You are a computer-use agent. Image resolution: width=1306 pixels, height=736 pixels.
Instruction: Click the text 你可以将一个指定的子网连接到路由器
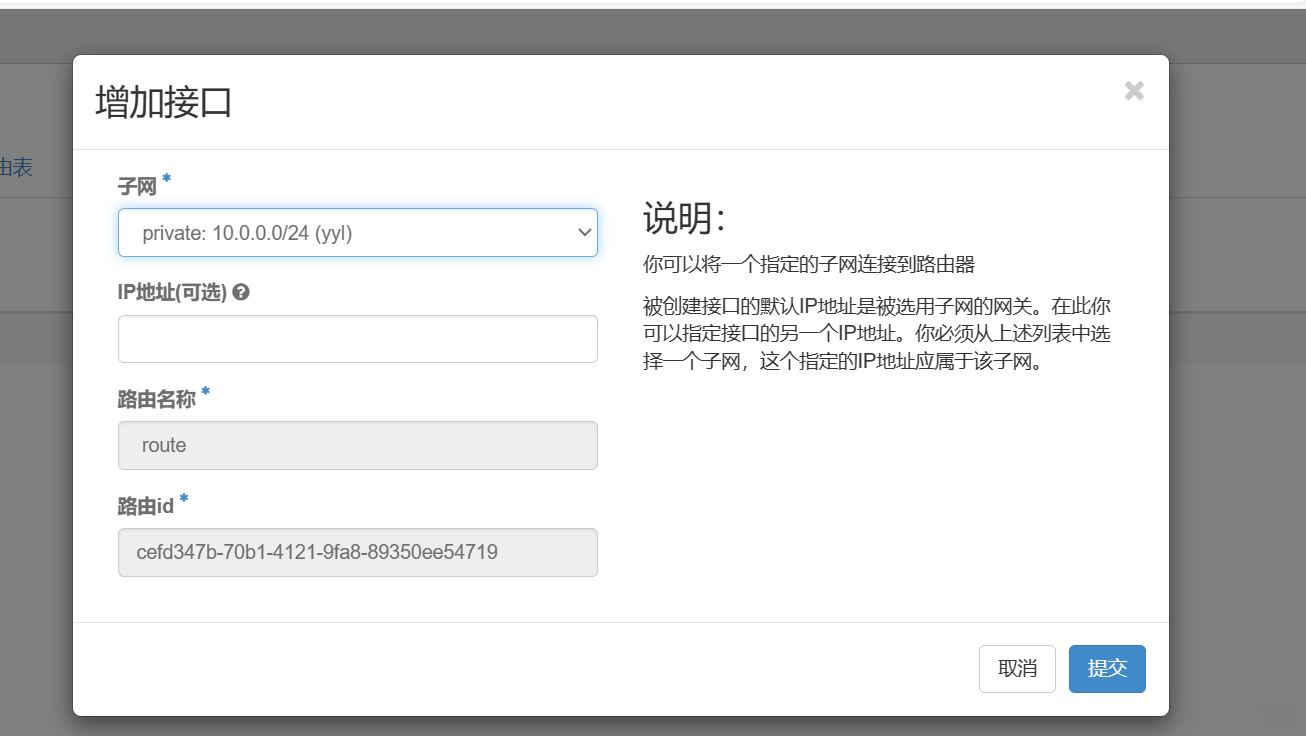click(x=808, y=264)
